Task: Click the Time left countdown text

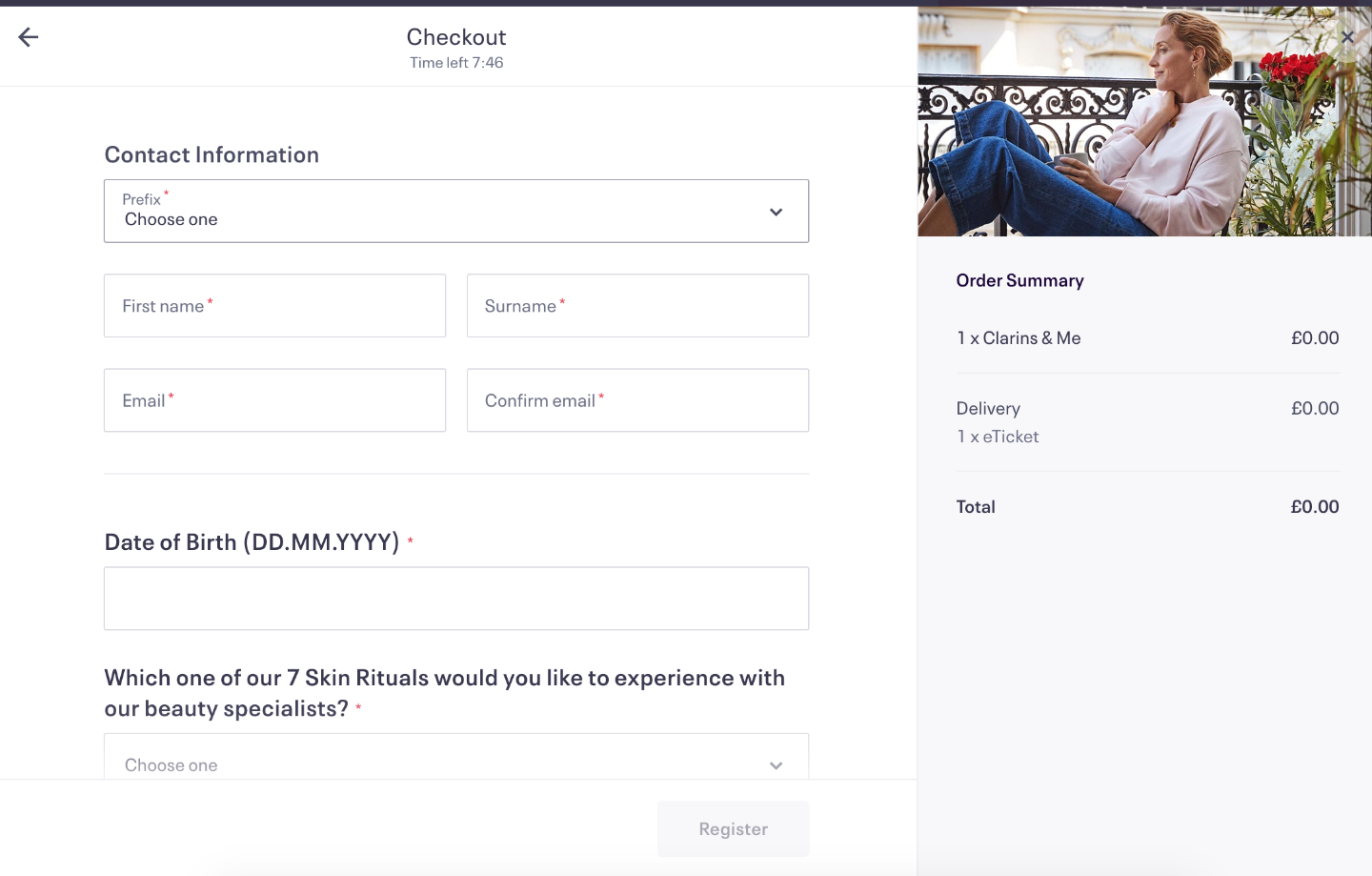Action: pos(456,63)
